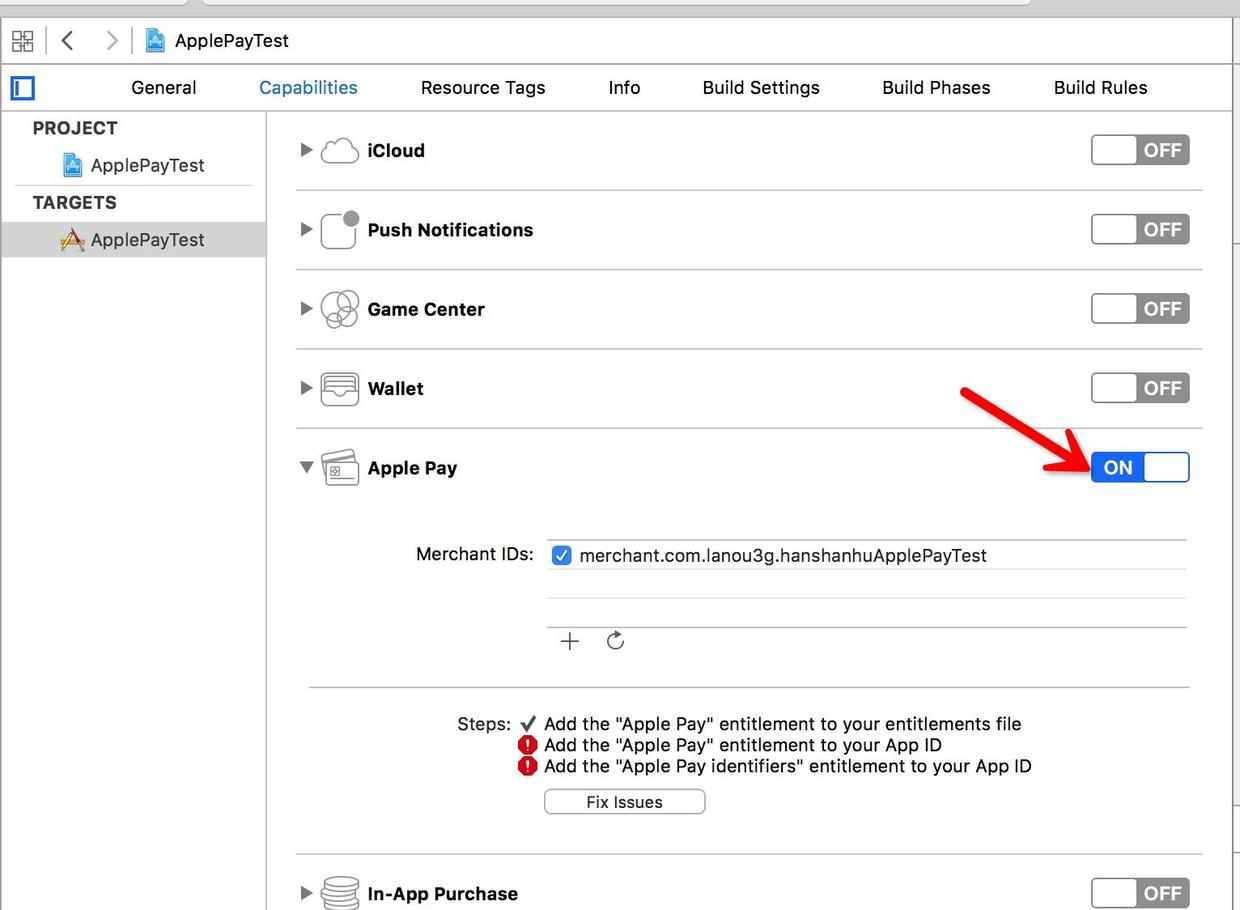Click the Fix Issues button
1240x910 pixels.
click(x=625, y=802)
